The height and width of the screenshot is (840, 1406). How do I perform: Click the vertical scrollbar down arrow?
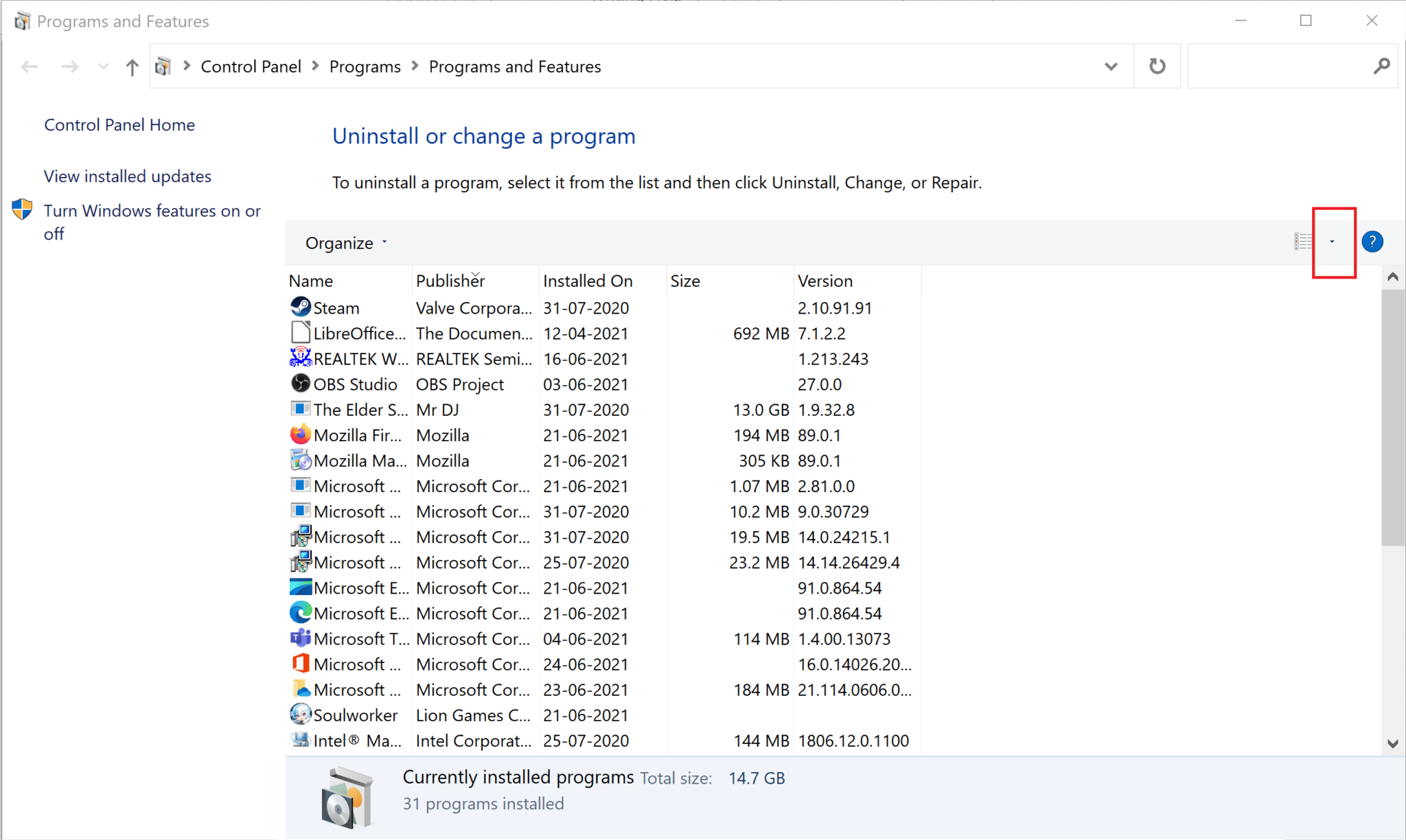[x=1392, y=743]
